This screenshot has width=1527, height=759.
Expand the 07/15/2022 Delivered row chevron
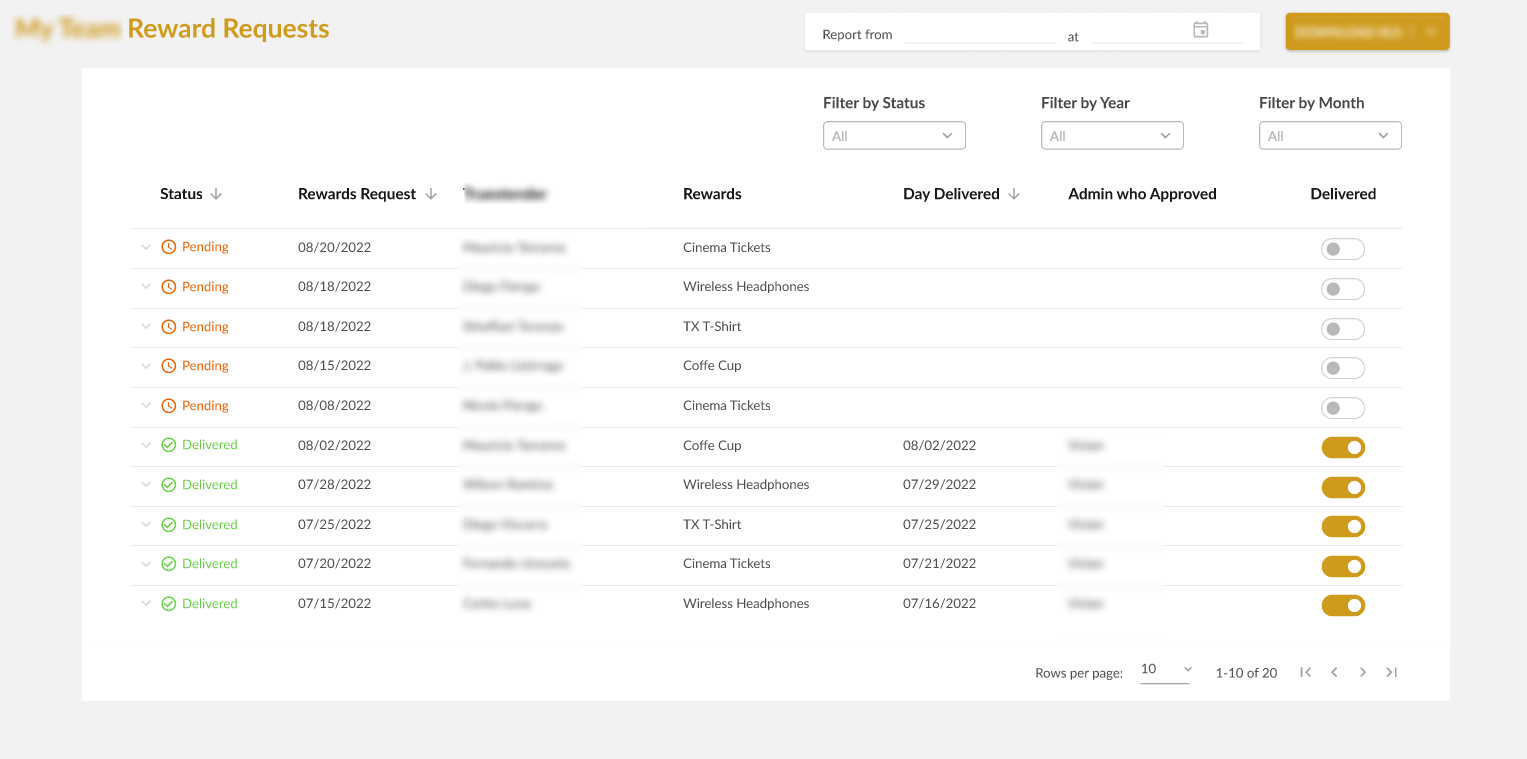[146, 603]
